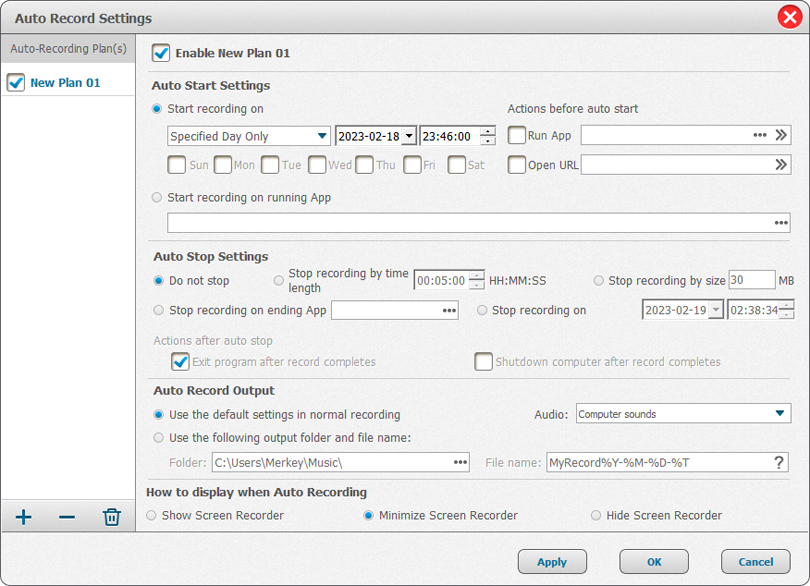Uncheck Exit program after record completes
Viewport: 810px width, 586px height.
[180, 362]
